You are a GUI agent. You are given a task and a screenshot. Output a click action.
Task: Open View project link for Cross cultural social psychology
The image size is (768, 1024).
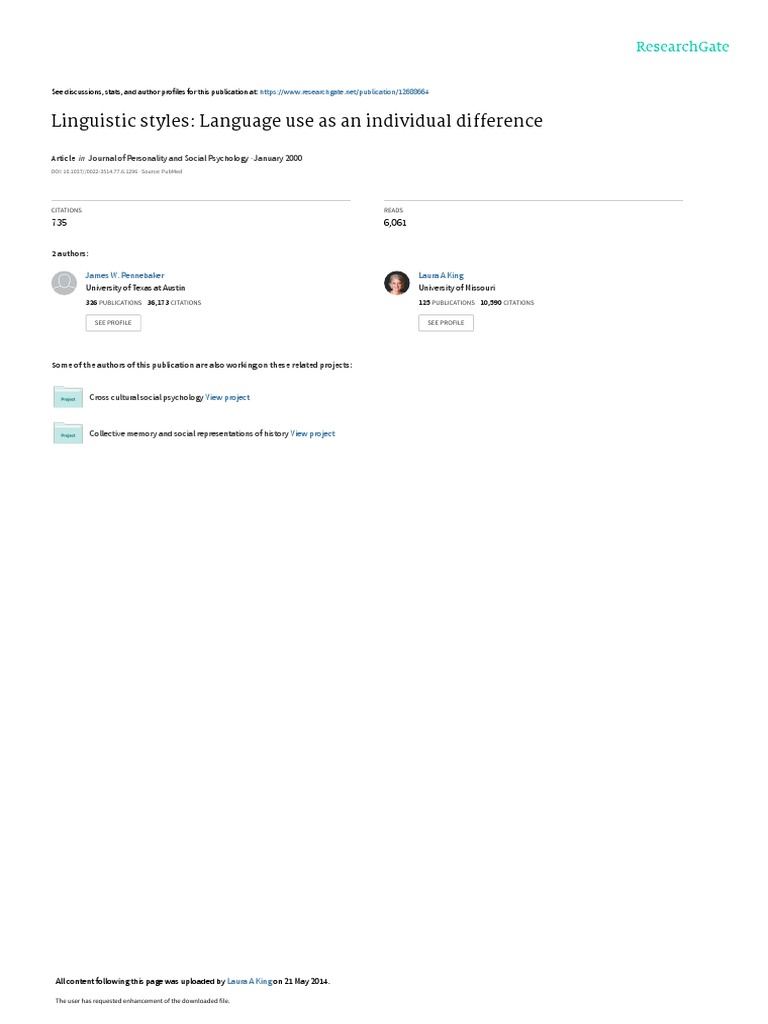point(227,397)
